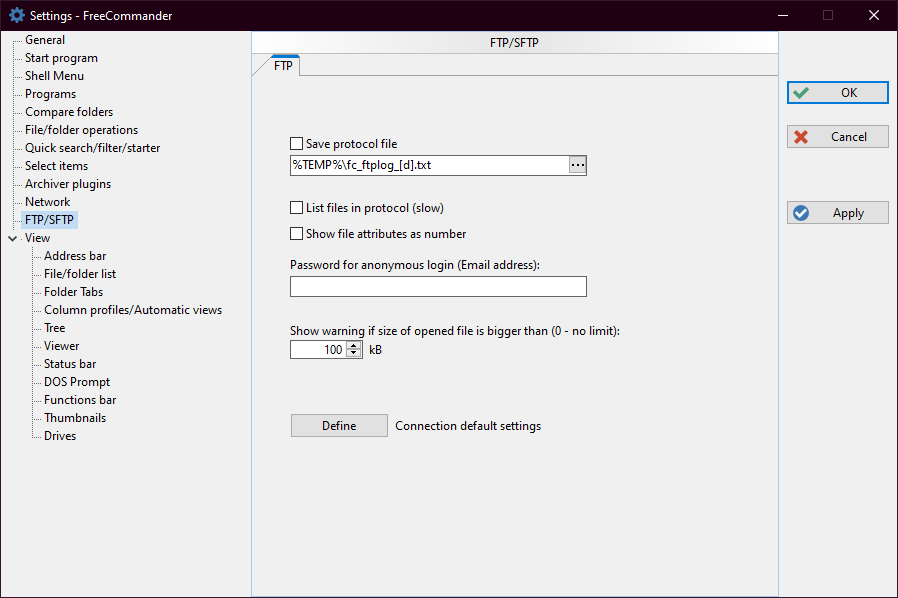Click Define connection default settings button

[339, 426]
